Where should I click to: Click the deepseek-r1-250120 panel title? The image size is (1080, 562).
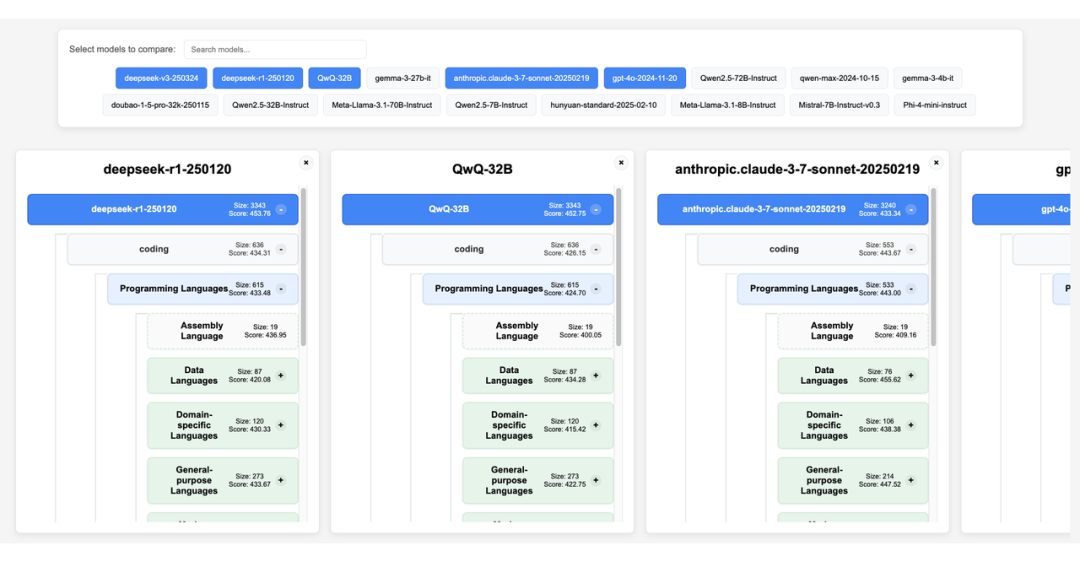pos(167,169)
